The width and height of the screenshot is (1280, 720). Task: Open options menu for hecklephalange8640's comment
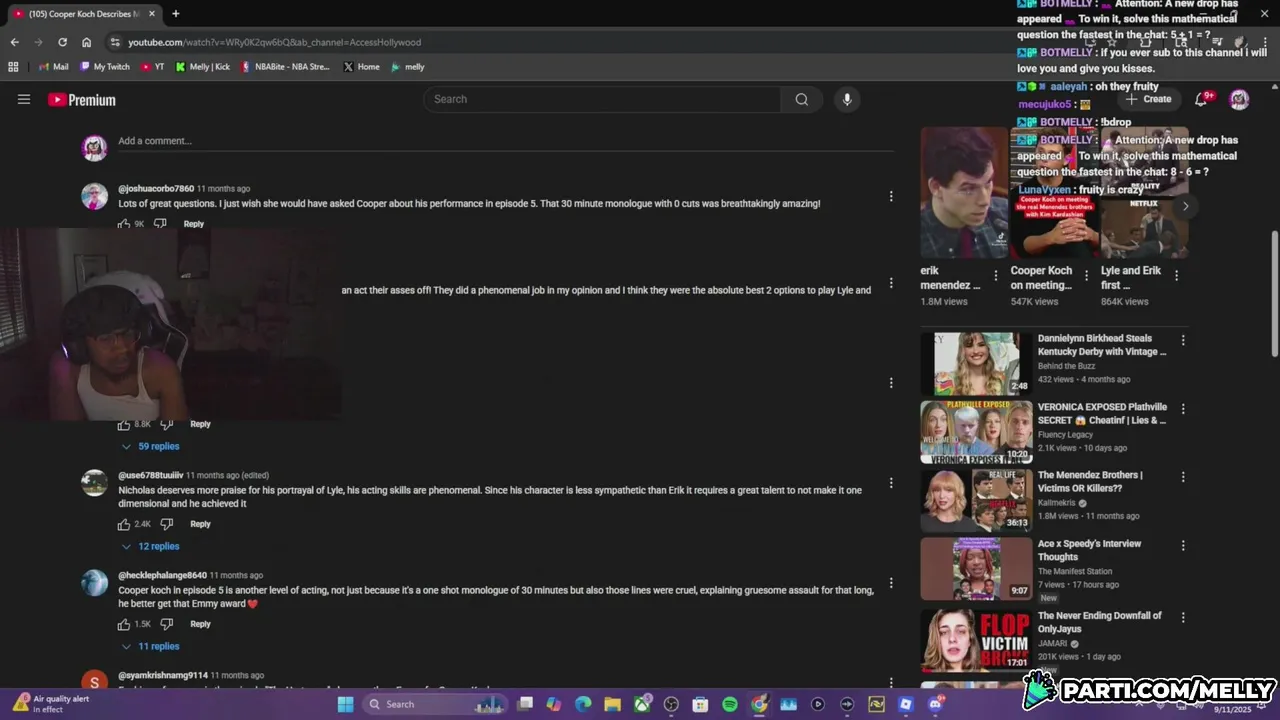(891, 583)
